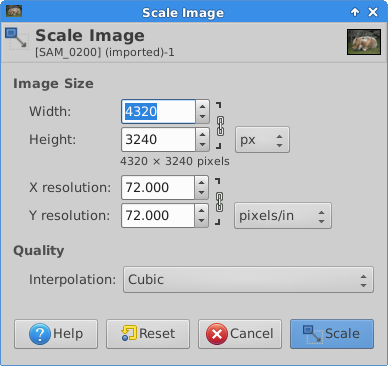Screen dimensions: 388x366
Task: Increase X resolution with up arrow
Action: click(201, 182)
